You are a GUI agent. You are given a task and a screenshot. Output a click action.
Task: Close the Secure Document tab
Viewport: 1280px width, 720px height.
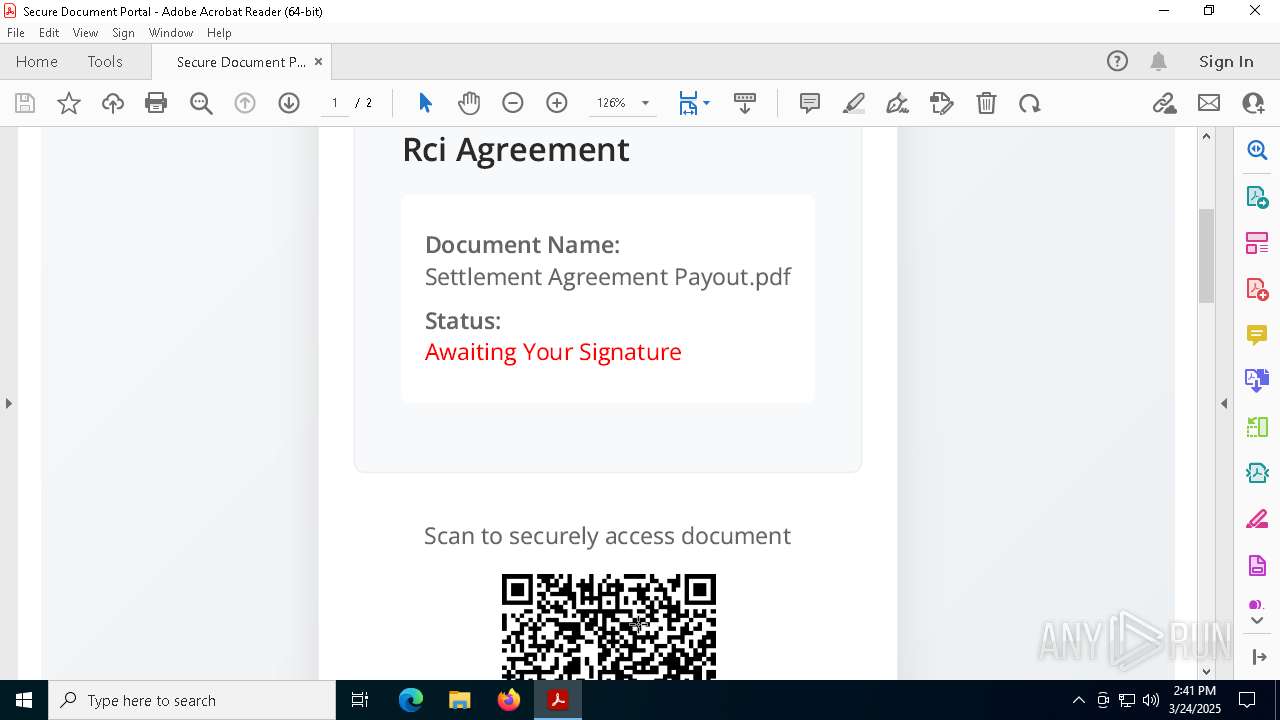pos(318,61)
